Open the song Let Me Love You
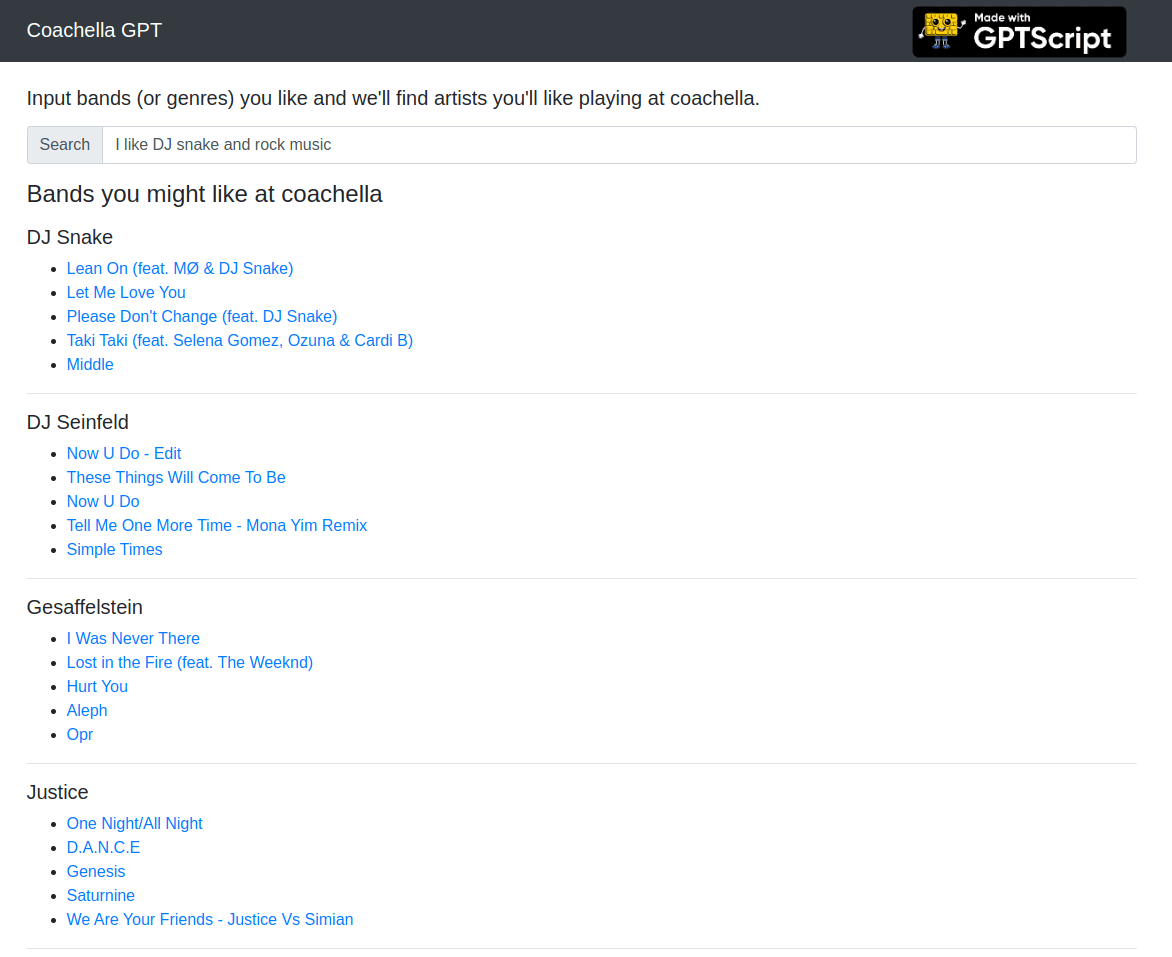 (x=126, y=292)
